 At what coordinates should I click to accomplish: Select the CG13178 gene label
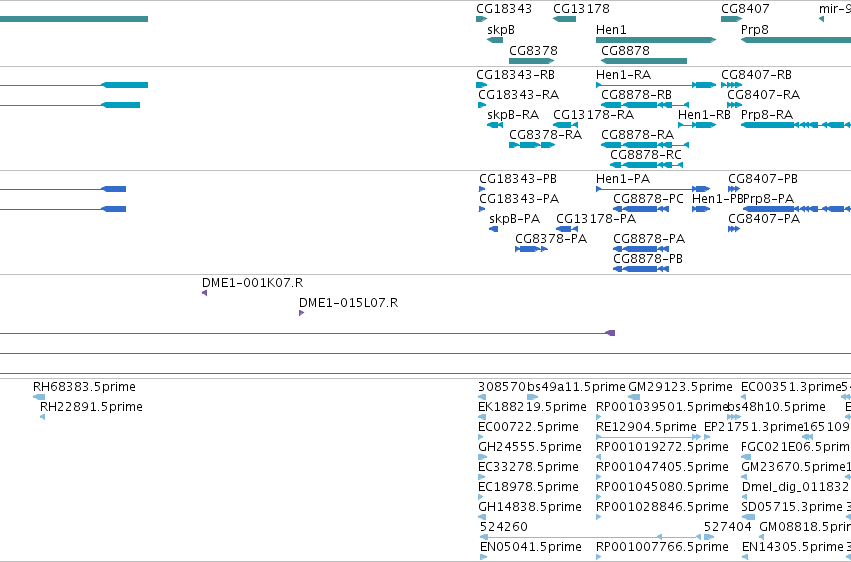[x=581, y=9]
